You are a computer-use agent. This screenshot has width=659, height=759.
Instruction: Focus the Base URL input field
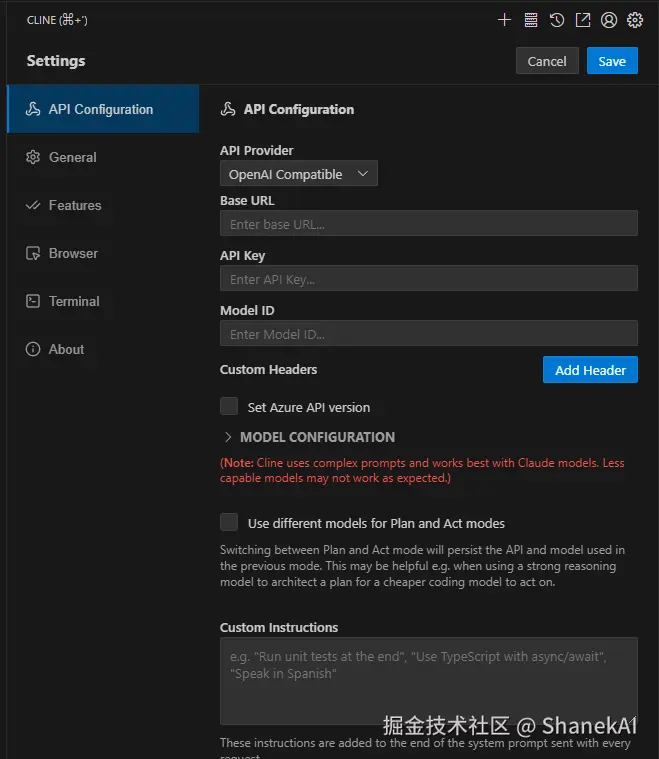(x=428, y=224)
